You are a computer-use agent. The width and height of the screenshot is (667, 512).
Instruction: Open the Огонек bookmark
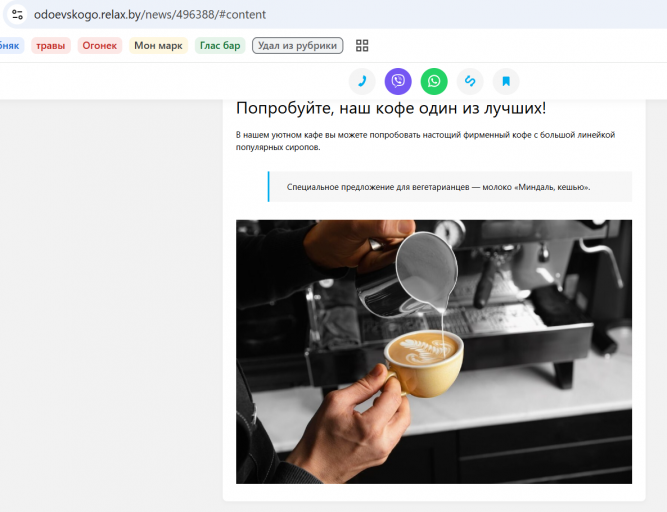pos(100,46)
